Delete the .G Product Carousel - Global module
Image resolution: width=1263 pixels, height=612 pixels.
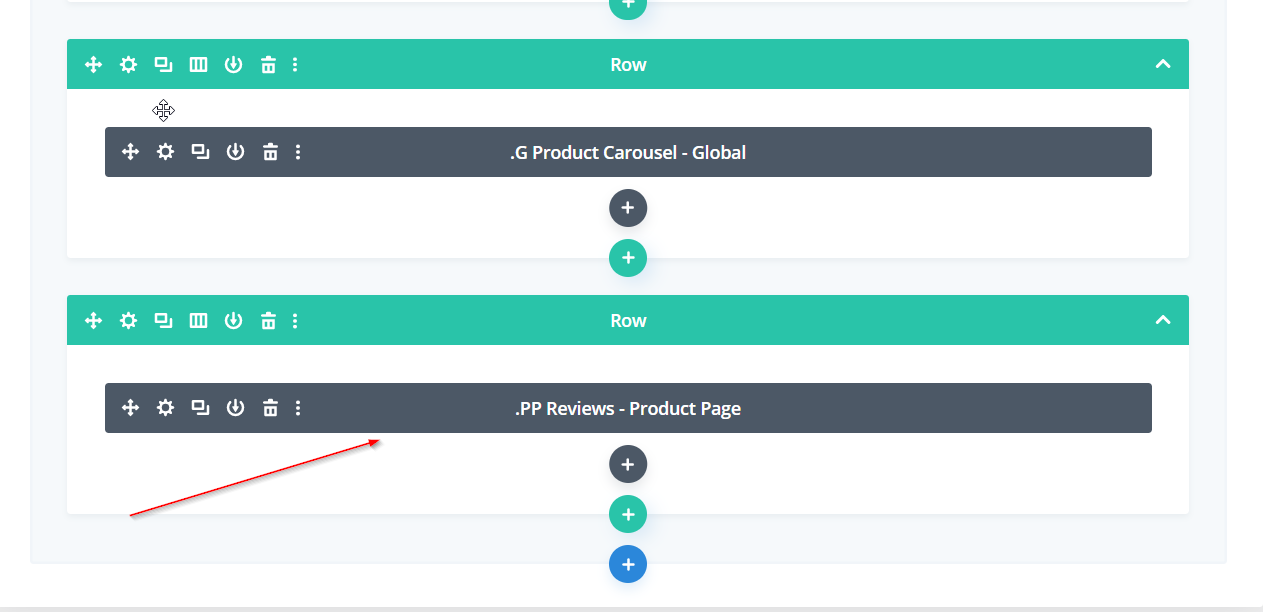(x=270, y=152)
